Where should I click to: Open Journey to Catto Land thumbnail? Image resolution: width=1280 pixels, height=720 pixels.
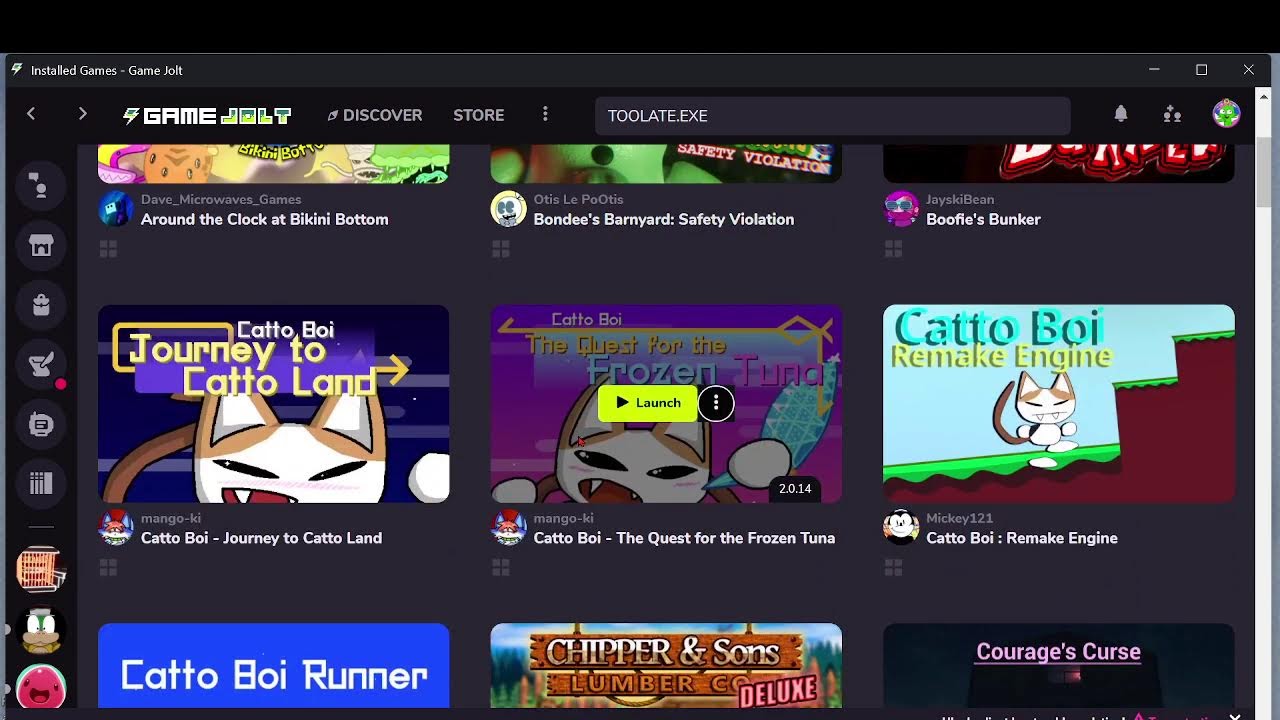click(274, 404)
